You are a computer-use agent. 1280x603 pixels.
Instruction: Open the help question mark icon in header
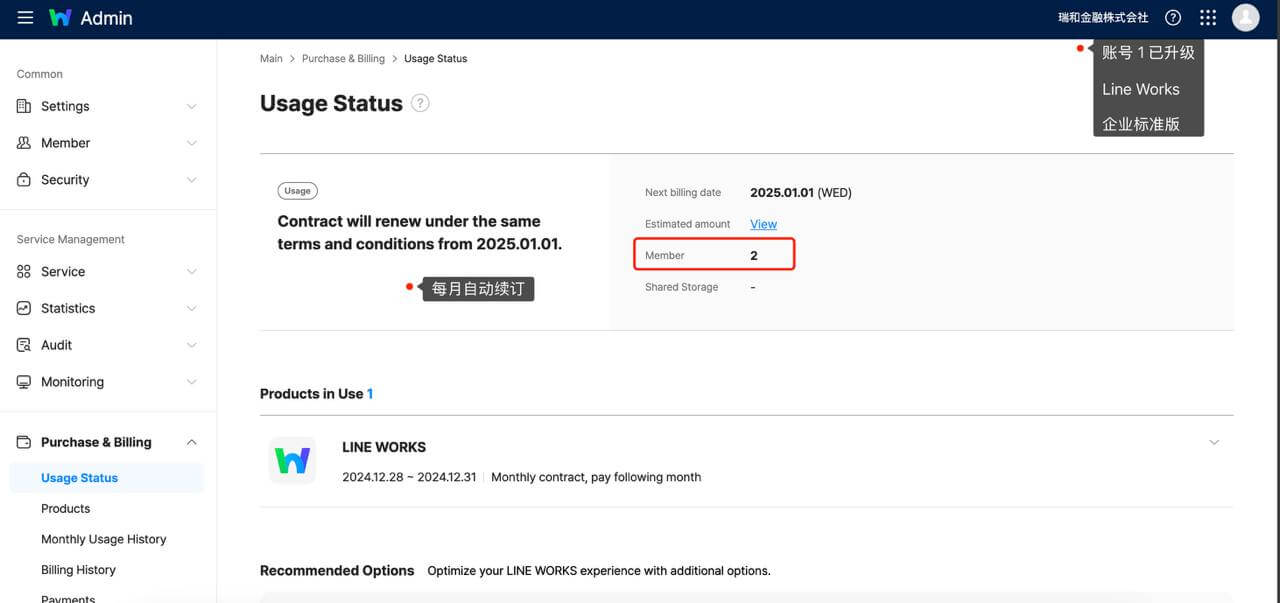click(1173, 18)
